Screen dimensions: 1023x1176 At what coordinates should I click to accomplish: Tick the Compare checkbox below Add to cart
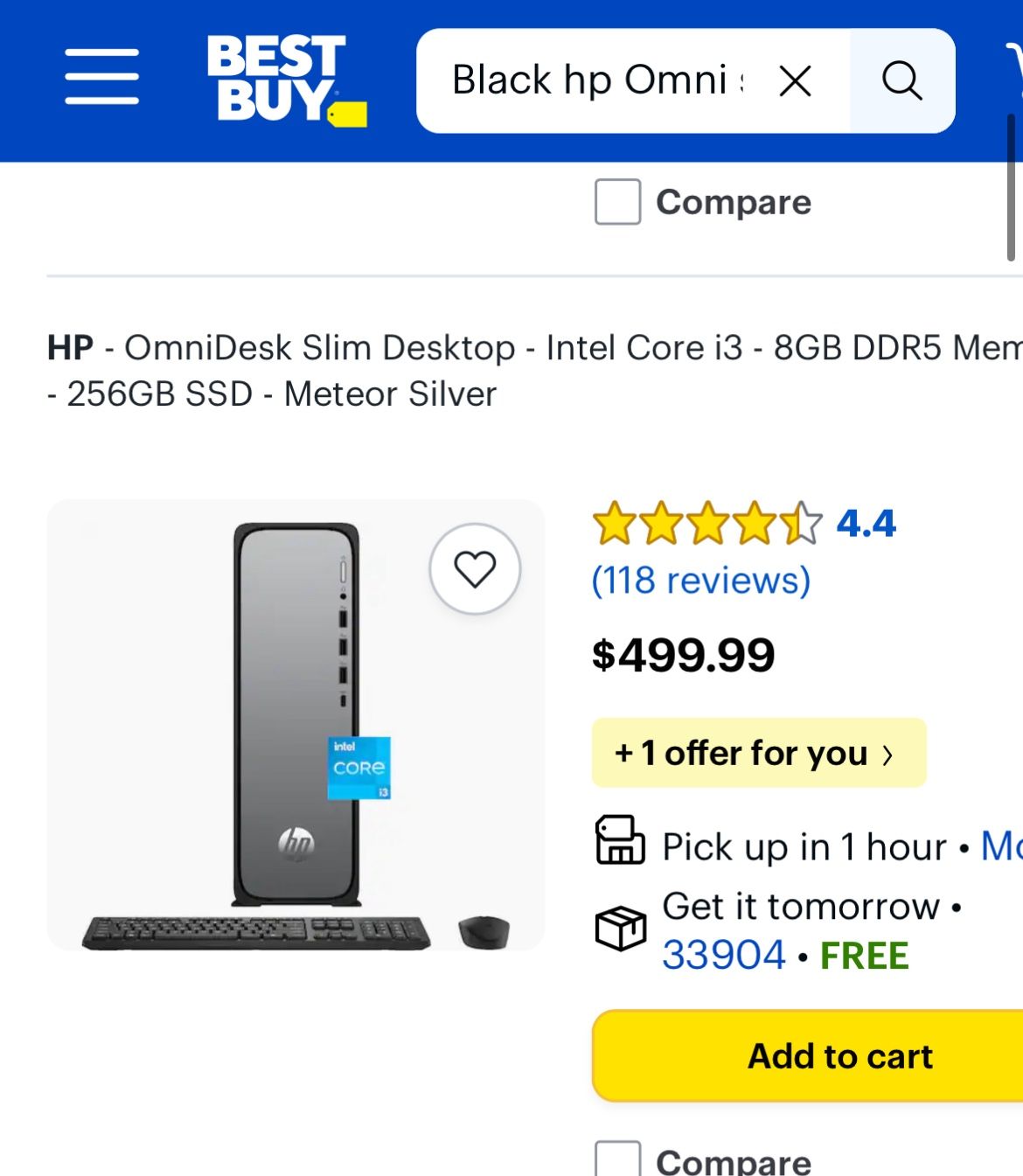click(x=617, y=1160)
